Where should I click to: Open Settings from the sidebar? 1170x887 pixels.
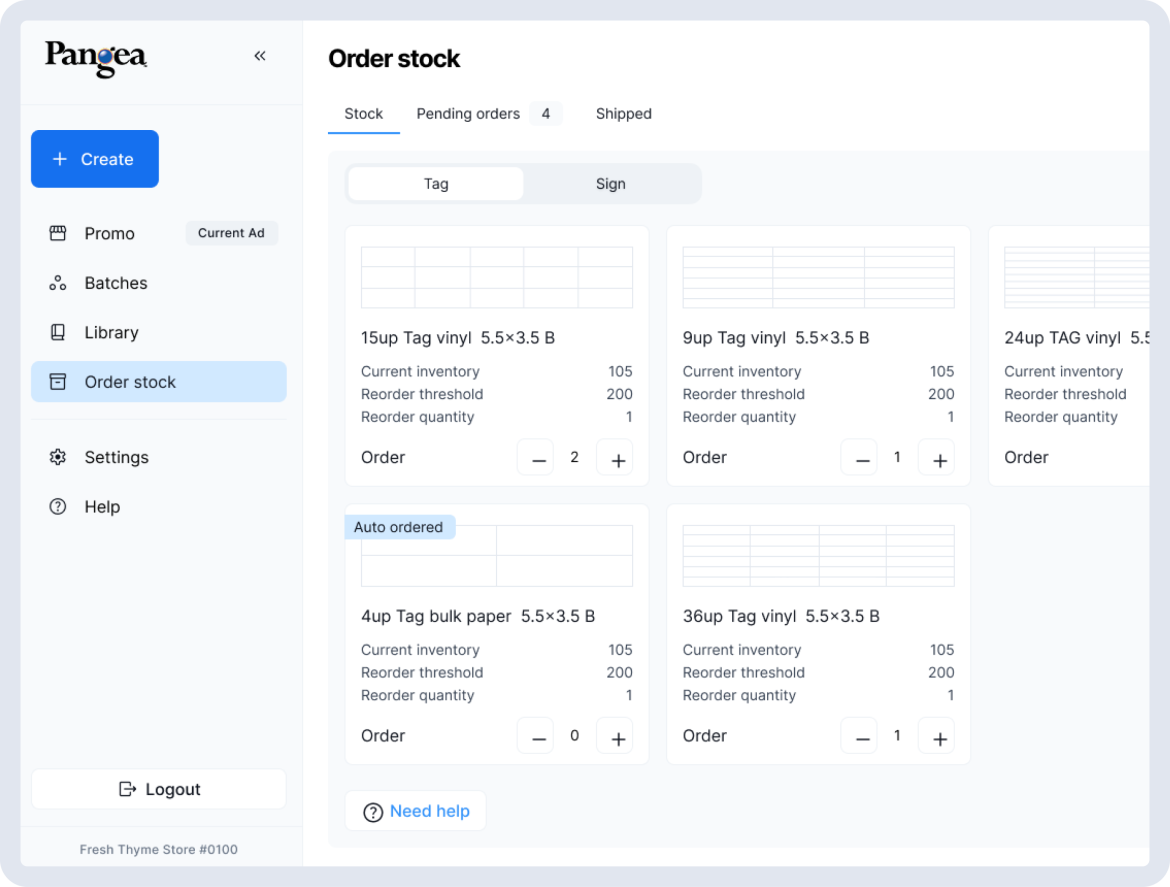point(116,457)
